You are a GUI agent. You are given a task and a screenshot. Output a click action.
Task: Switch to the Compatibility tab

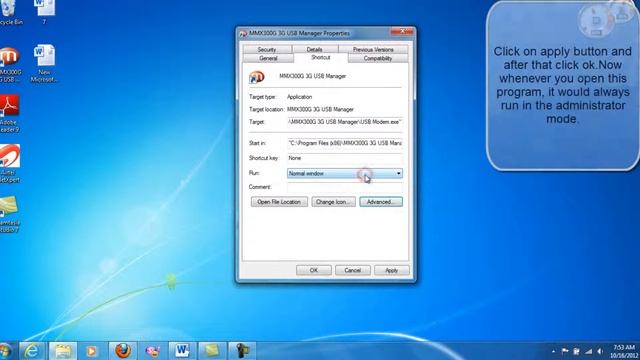(x=378, y=58)
